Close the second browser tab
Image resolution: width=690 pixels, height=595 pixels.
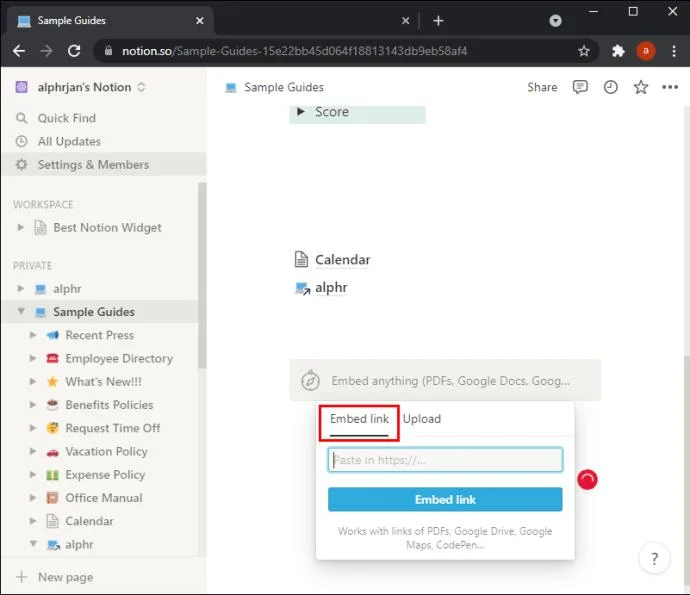tap(406, 21)
